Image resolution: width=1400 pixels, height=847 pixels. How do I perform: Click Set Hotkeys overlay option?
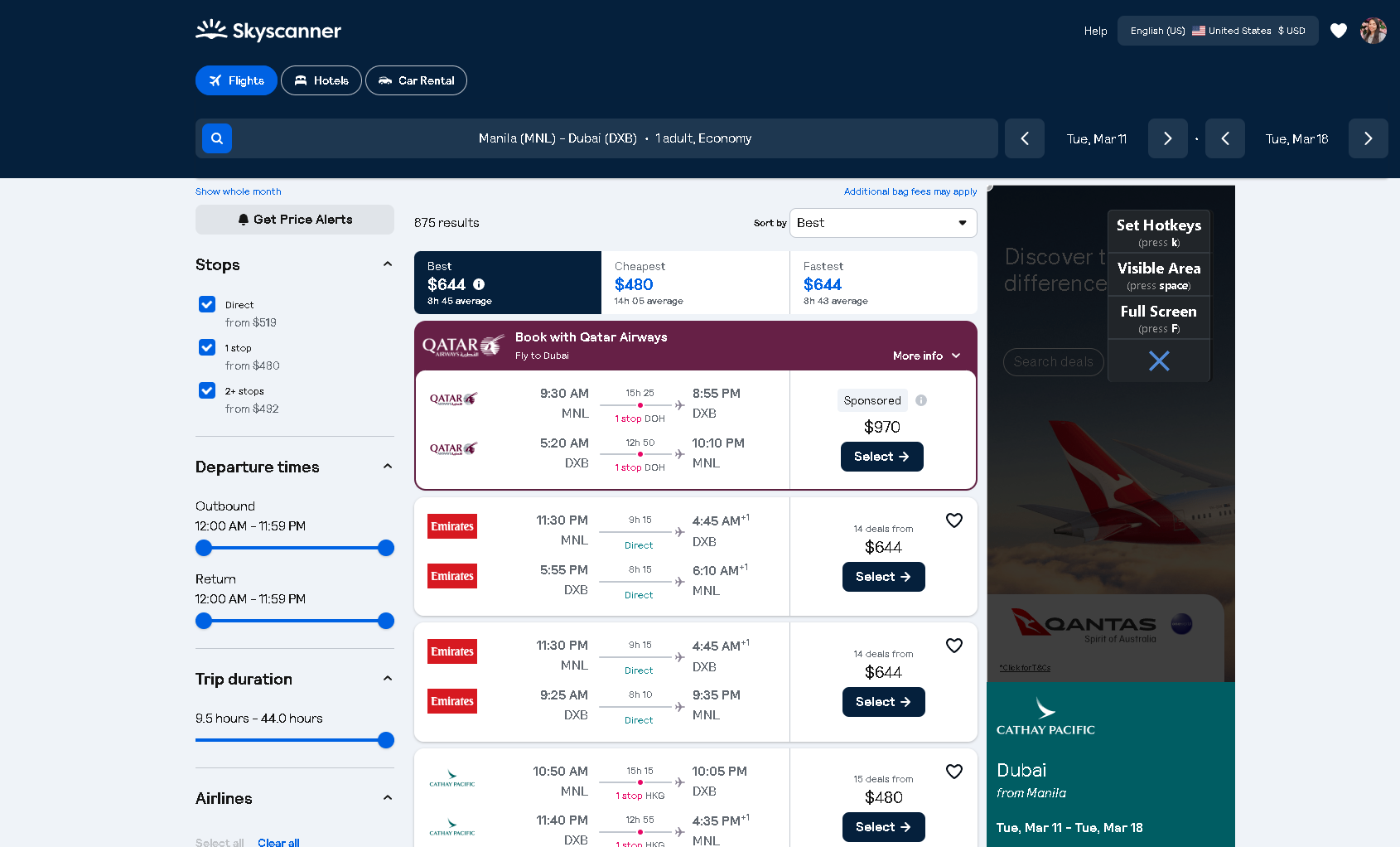(x=1159, y=232)
